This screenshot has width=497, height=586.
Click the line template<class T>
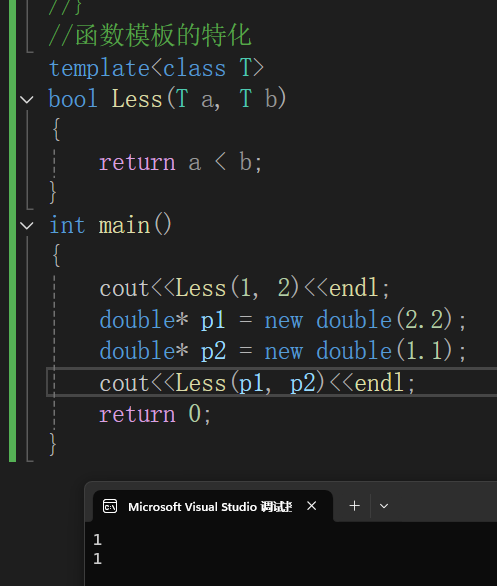(x=157, y=68)
